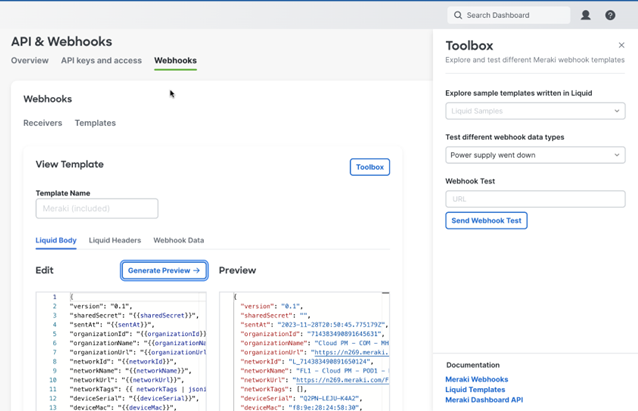Image resolution: width=638 pixels, height=411 pixels.
Task: Click the "sentAt" timestamp value in Preview
Action: [331, 325]
